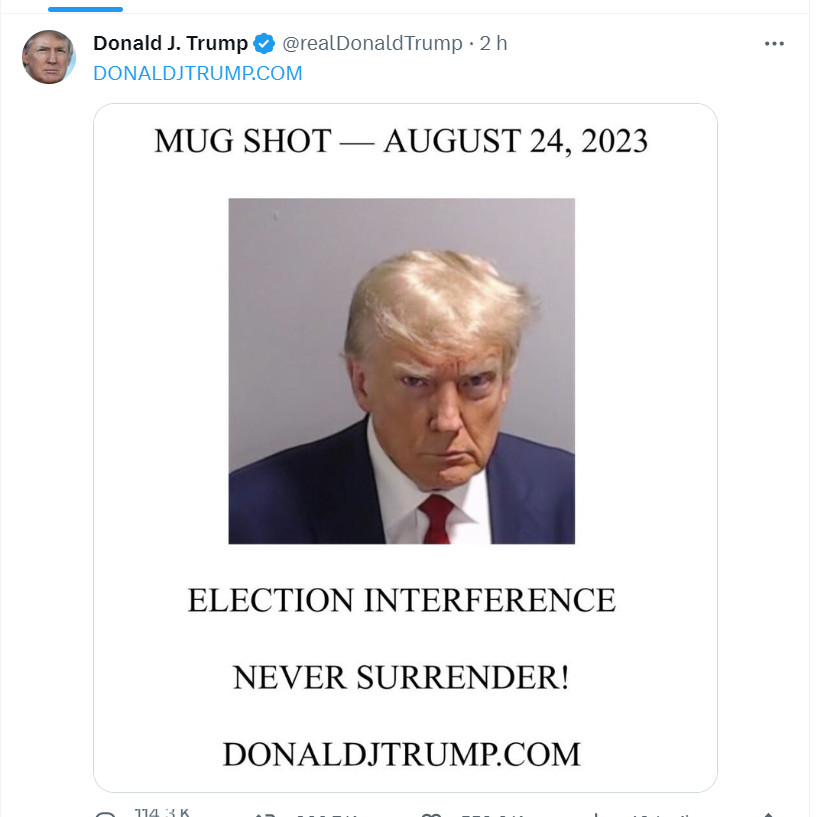Click the blue verified badge

(264, 43)
